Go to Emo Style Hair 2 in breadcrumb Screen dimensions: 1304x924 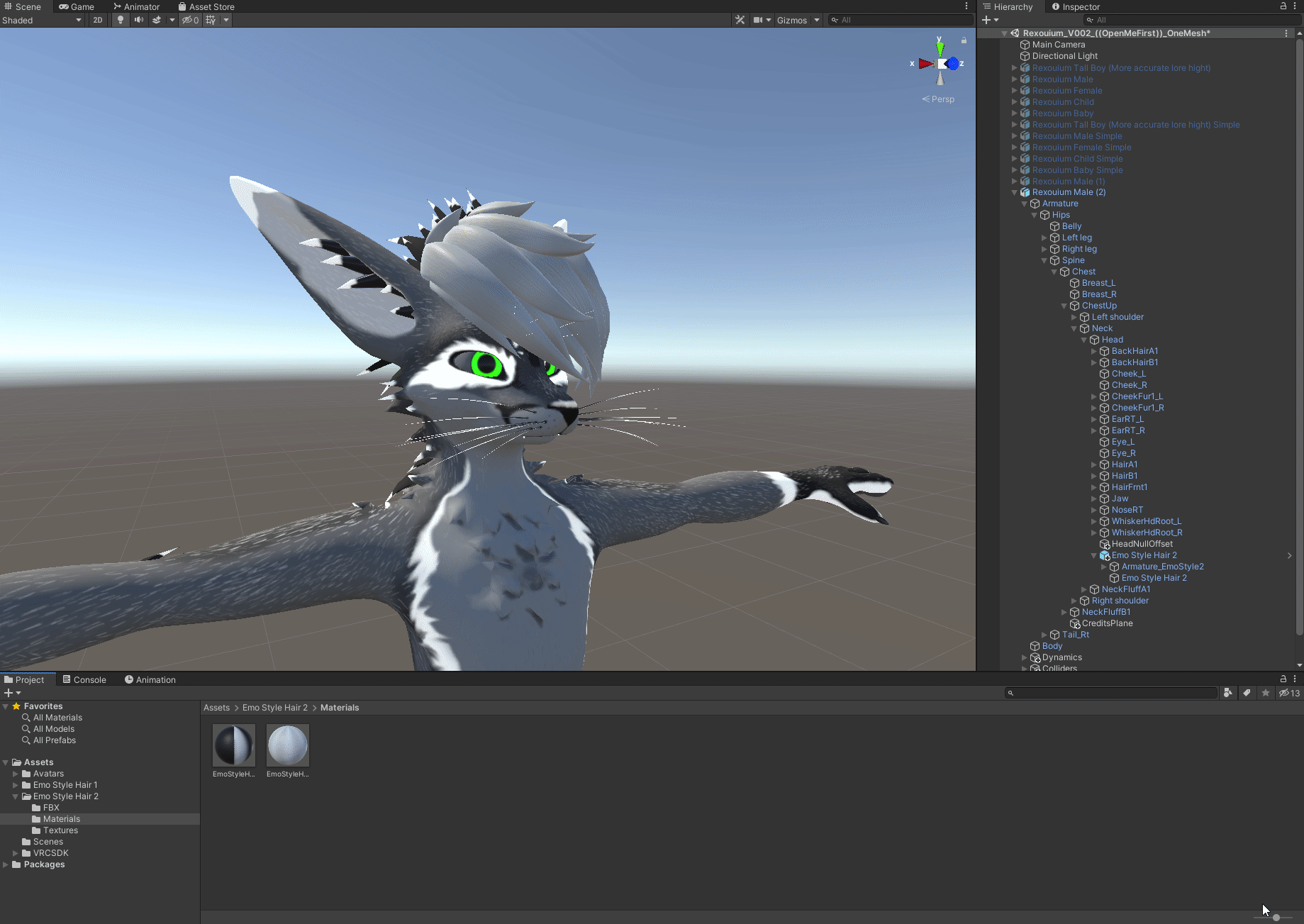click(275, 708)
